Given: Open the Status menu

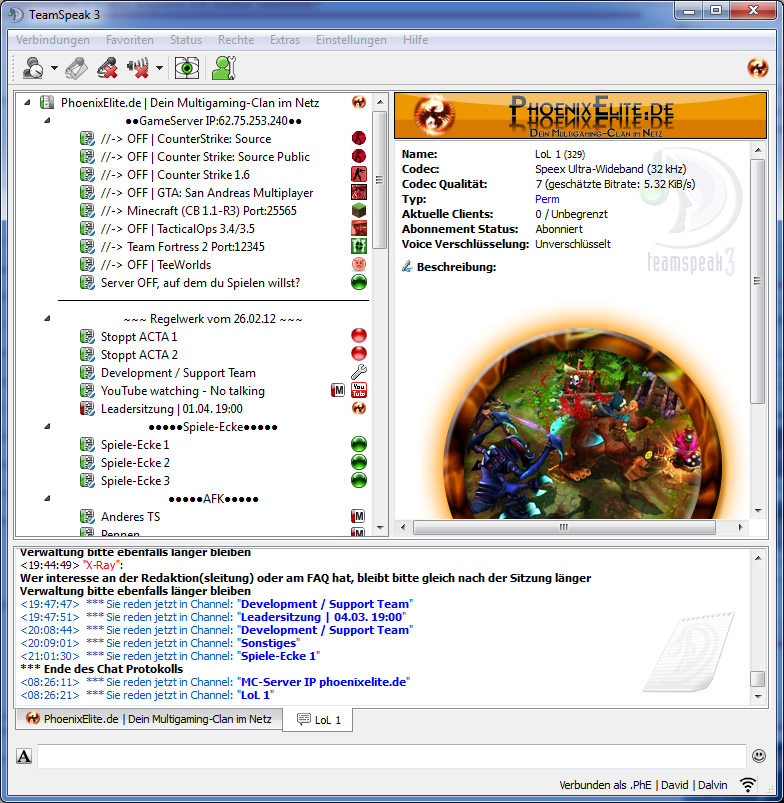Looking at the screenshot, I should tap(185, 40).
